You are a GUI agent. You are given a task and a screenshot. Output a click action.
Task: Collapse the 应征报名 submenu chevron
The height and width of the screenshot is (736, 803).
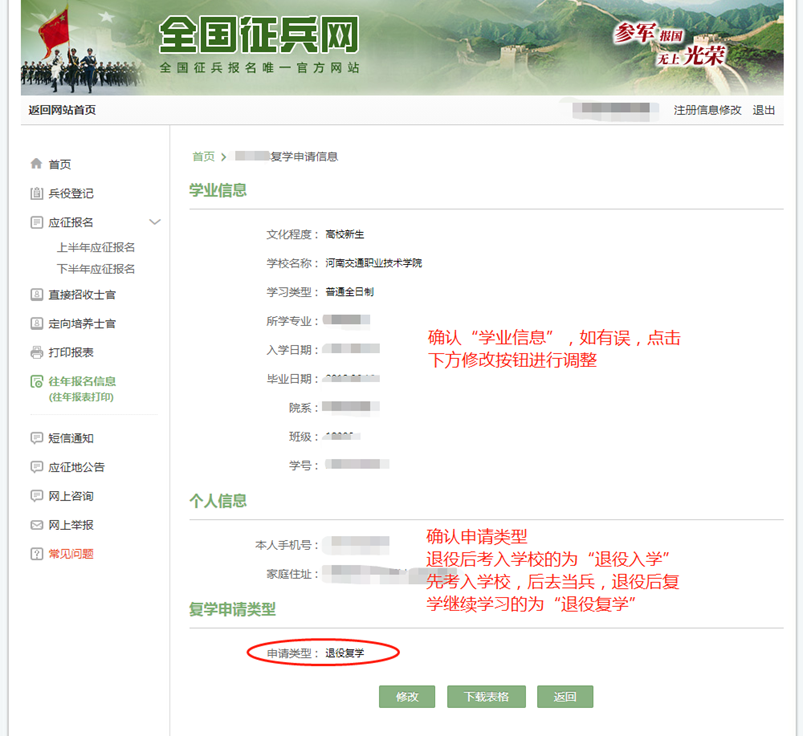point(155,222)
